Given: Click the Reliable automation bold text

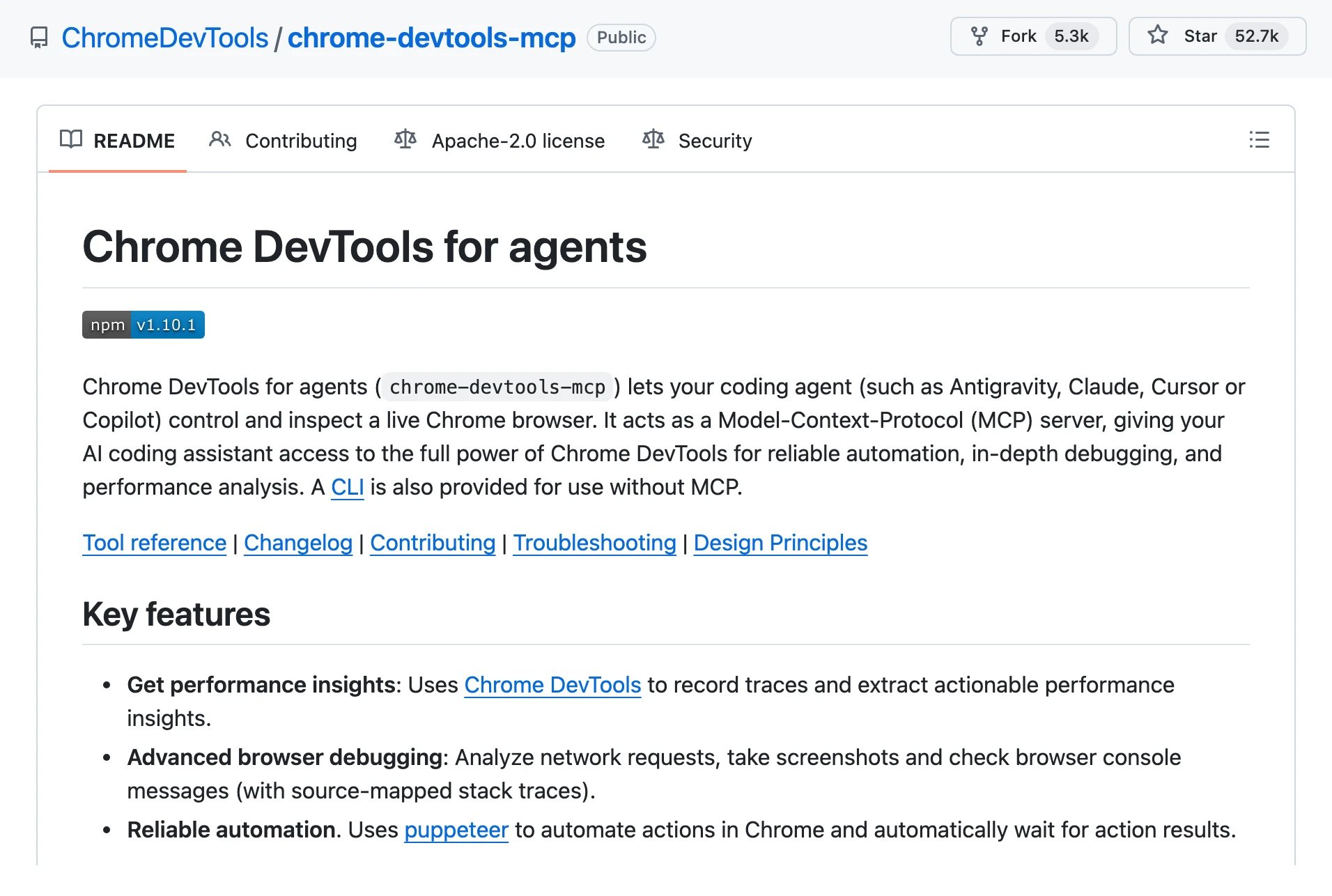Looking at the screenshot, I should click(x=231, y=830).
